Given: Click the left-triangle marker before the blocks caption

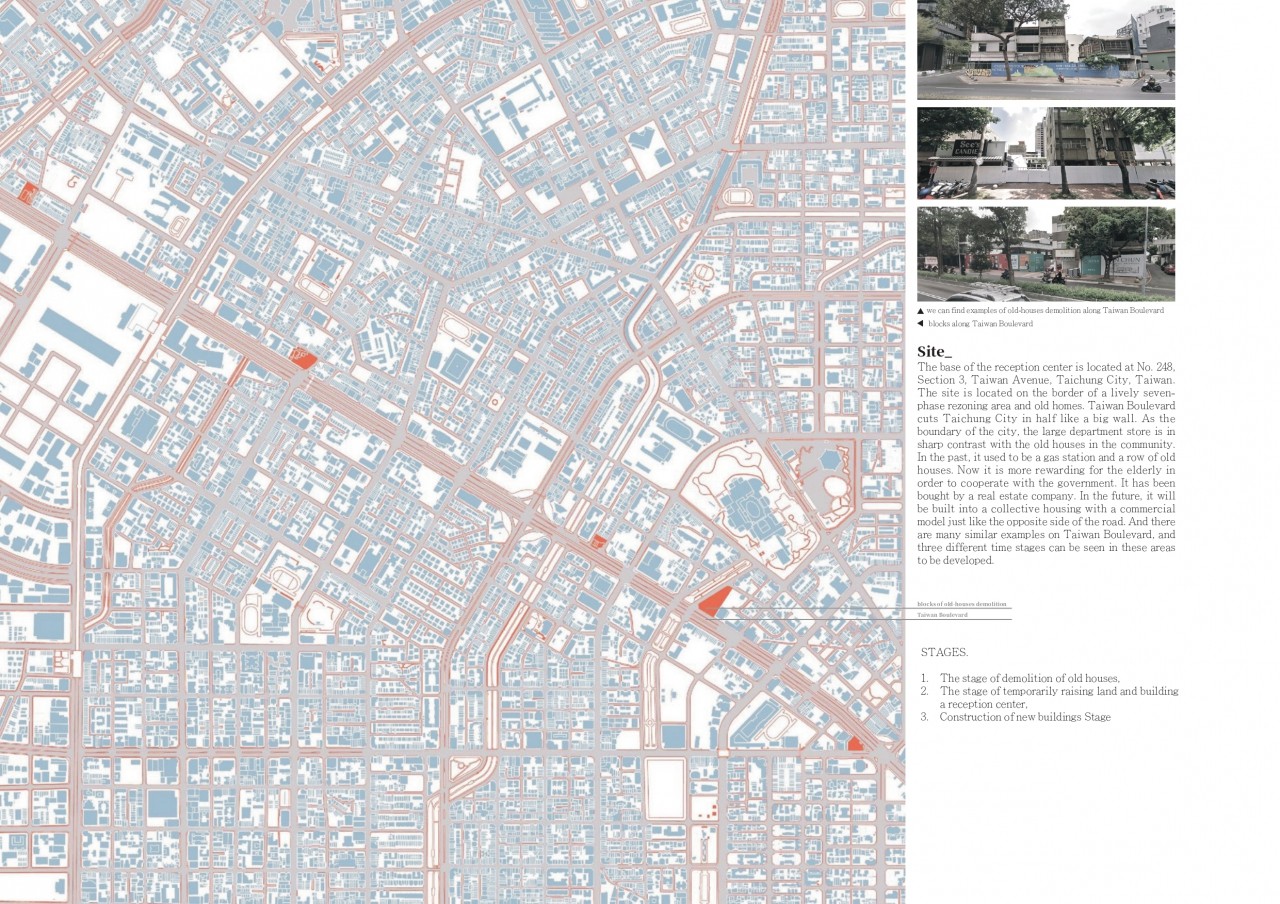Looking at the screenshot, I should [x=921, y=324].
